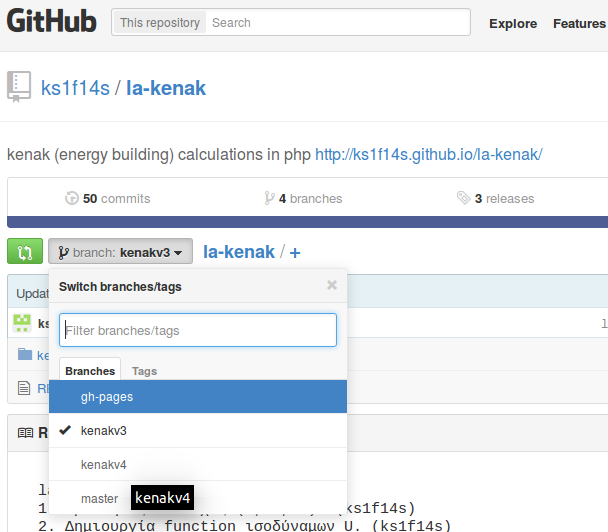
Task: Click the Filter branches/tags input field
Action: pos(198,330)
